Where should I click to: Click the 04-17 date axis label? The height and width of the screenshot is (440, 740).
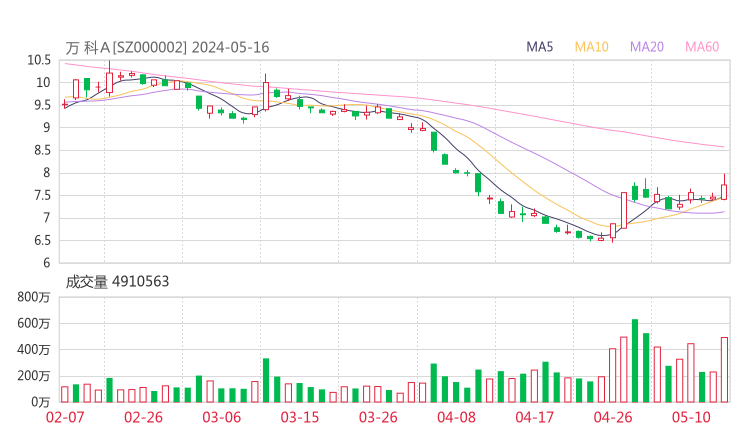535,417
